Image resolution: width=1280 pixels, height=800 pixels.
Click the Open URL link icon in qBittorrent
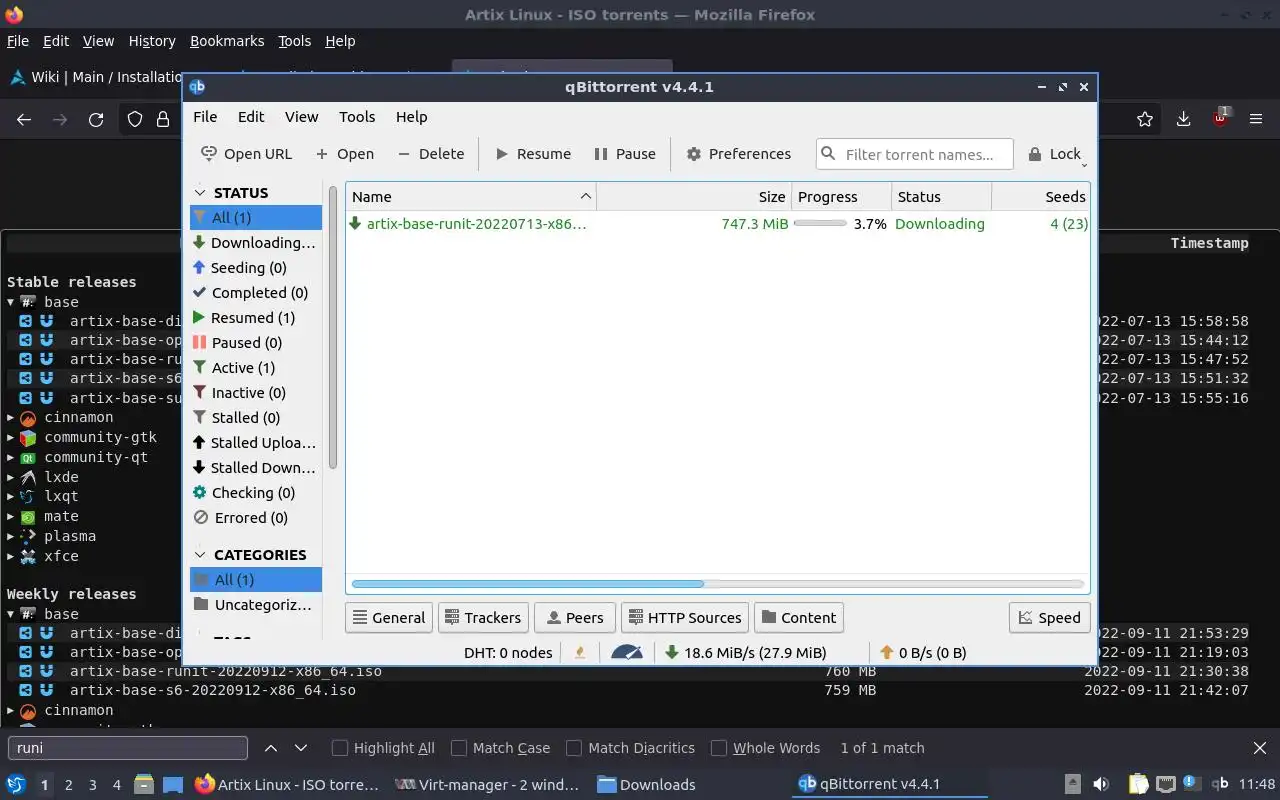208,154
